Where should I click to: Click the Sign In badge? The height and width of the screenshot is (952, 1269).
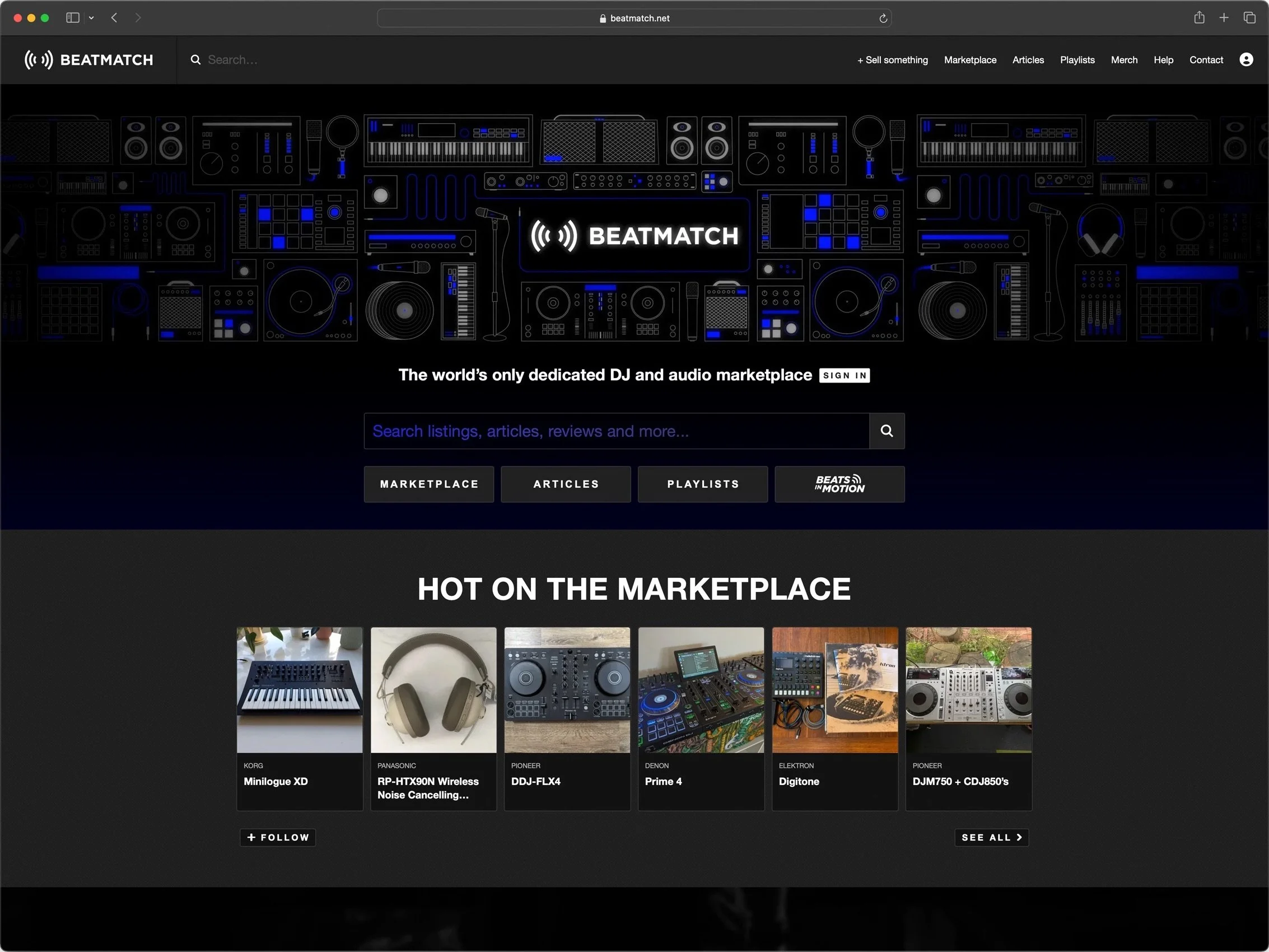coord(844,375)
